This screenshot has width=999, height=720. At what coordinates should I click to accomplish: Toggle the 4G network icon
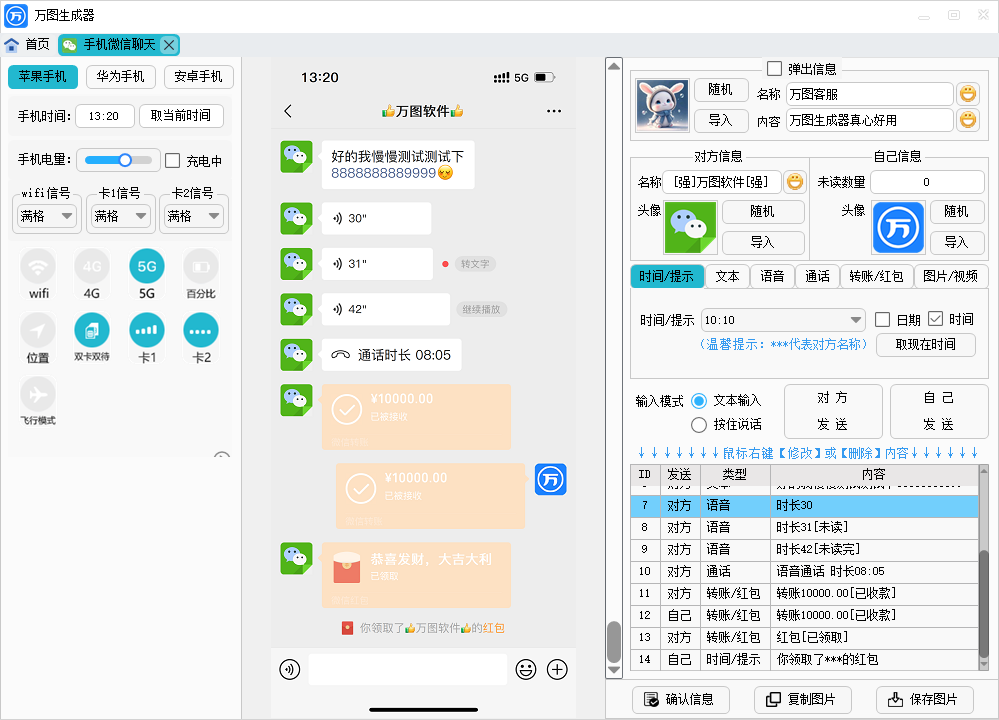click(x=92, y=267)
